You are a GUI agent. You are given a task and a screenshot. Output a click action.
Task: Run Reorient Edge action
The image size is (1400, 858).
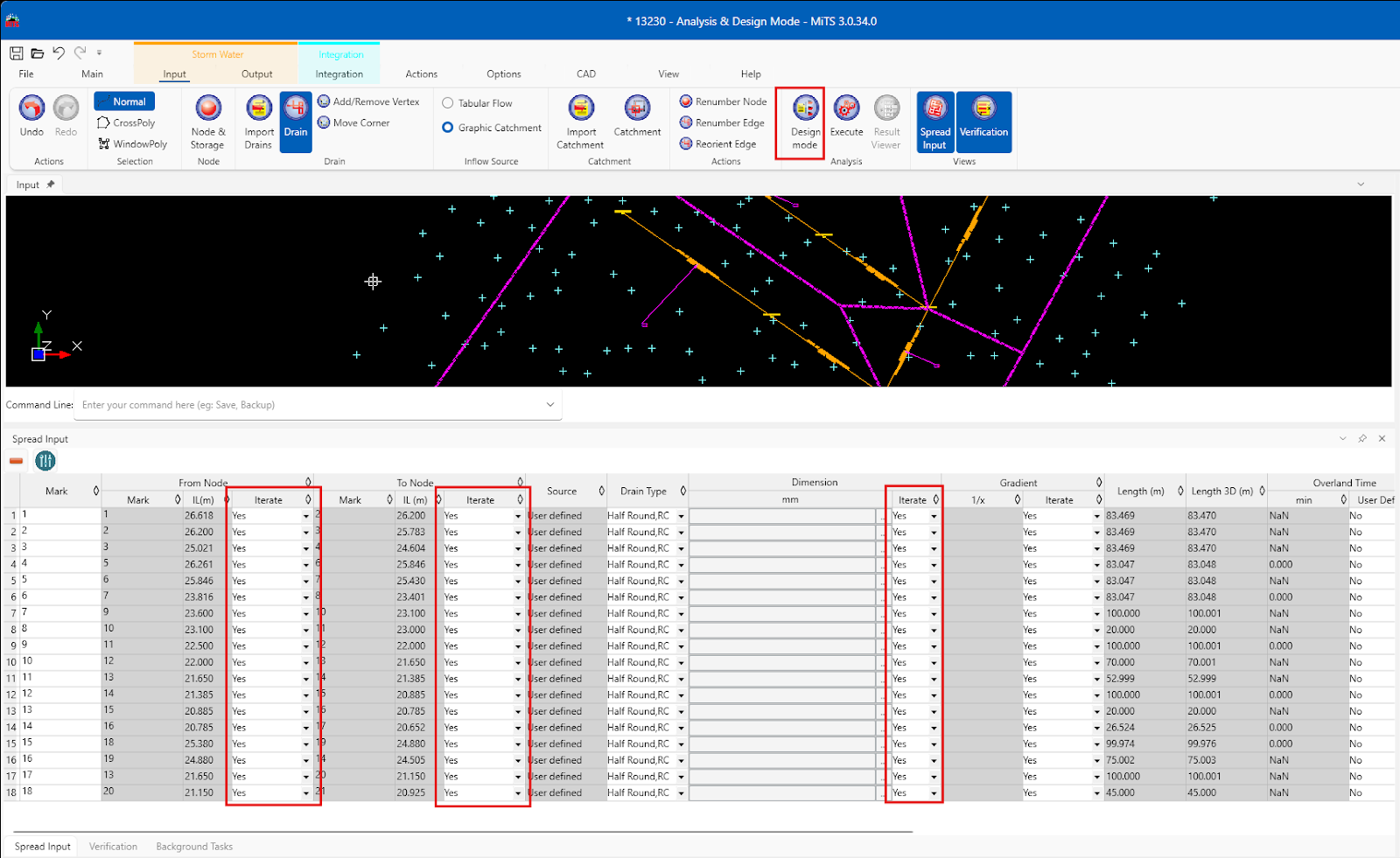click(718, 143)
